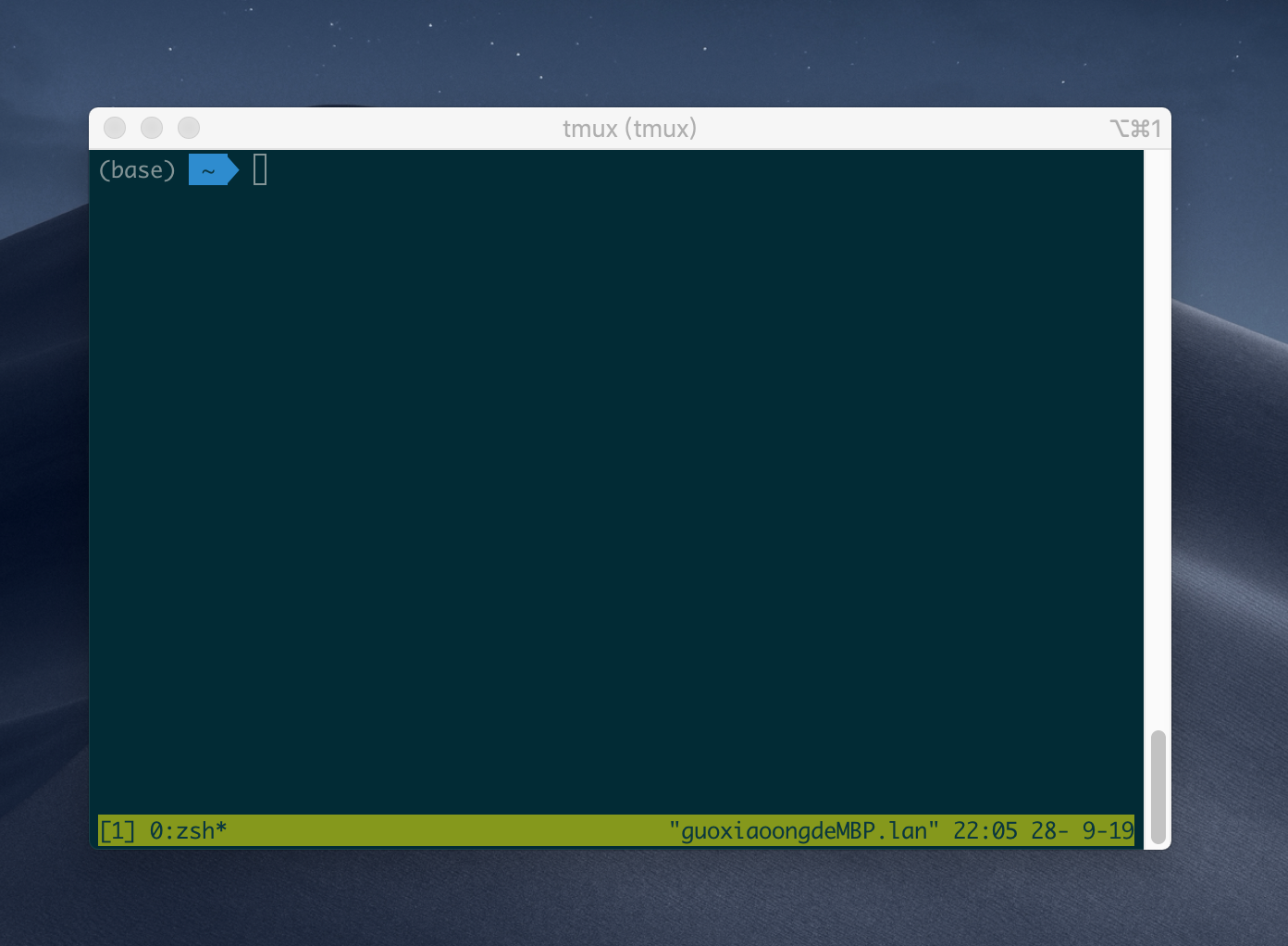
Task: Click the "tmux (tmux)" window title
Action: coord(629,129)
